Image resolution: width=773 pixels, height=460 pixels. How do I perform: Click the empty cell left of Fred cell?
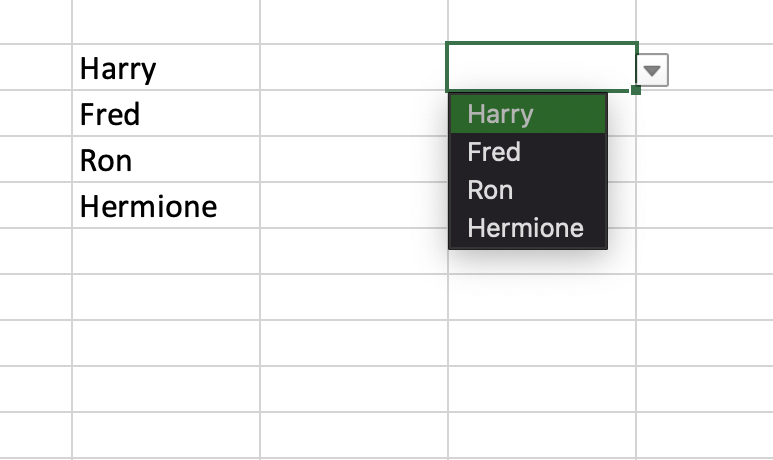[35, 114]
